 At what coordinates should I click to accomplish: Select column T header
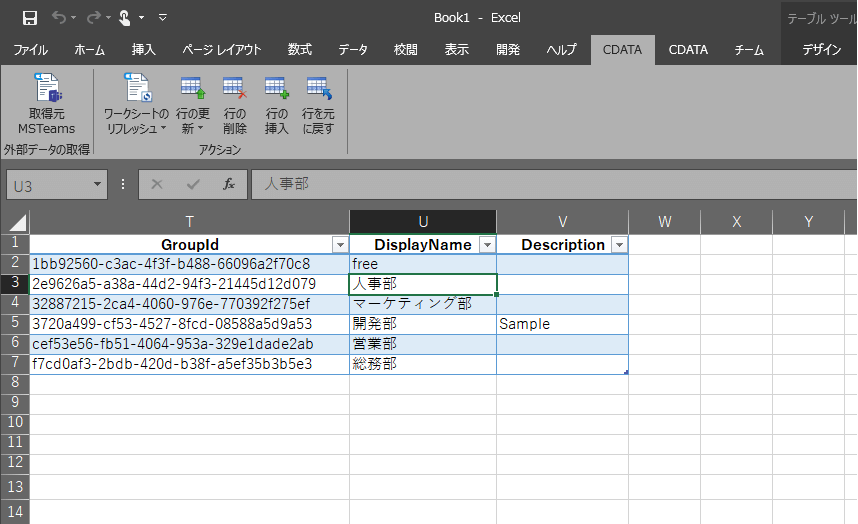[189, 222]
